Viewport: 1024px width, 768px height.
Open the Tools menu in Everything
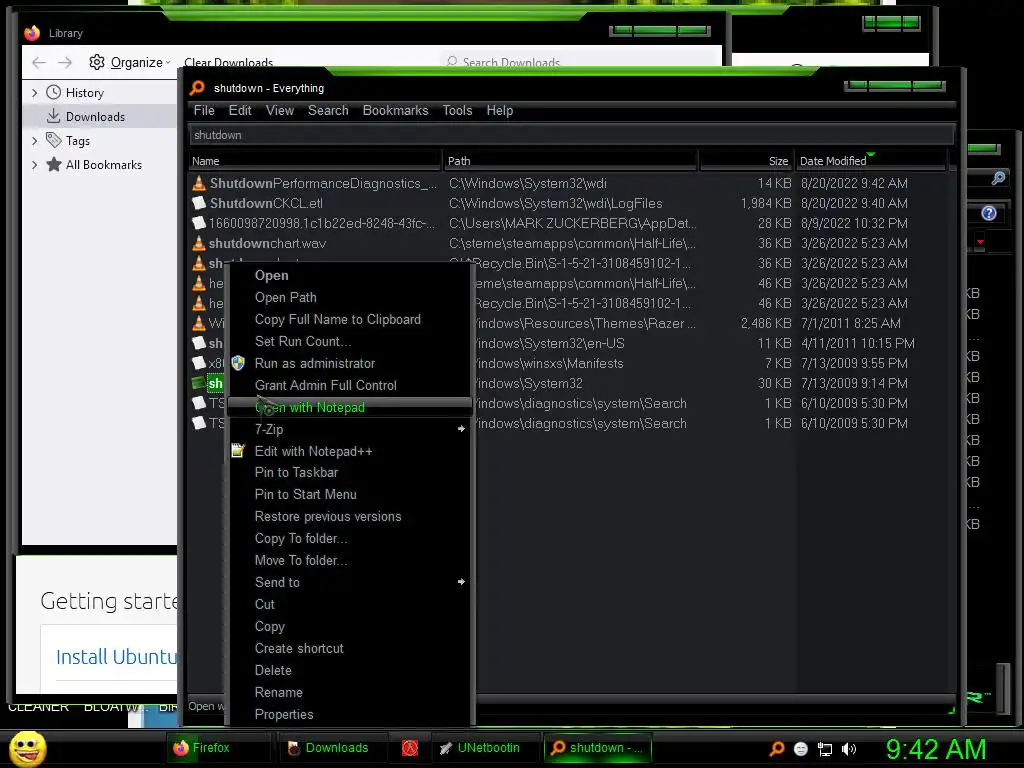click(457, 110)
